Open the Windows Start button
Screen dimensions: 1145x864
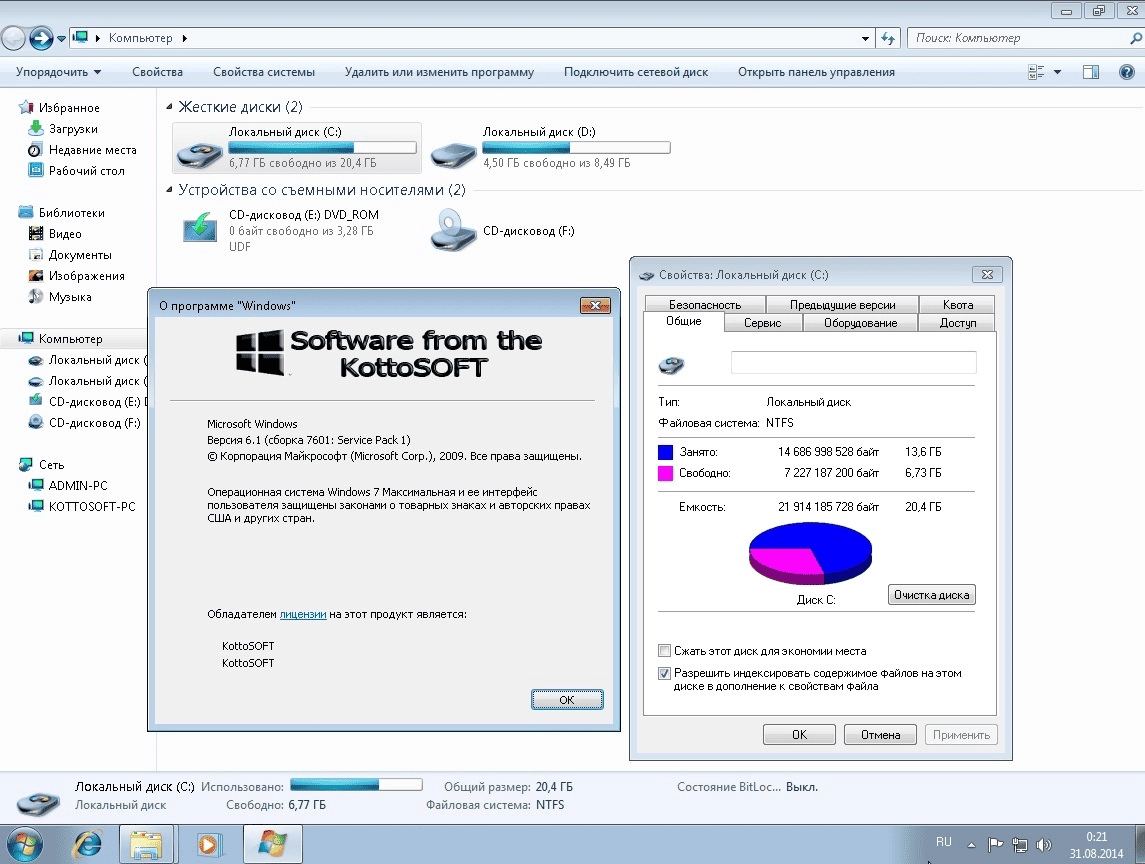pos(23,845)
